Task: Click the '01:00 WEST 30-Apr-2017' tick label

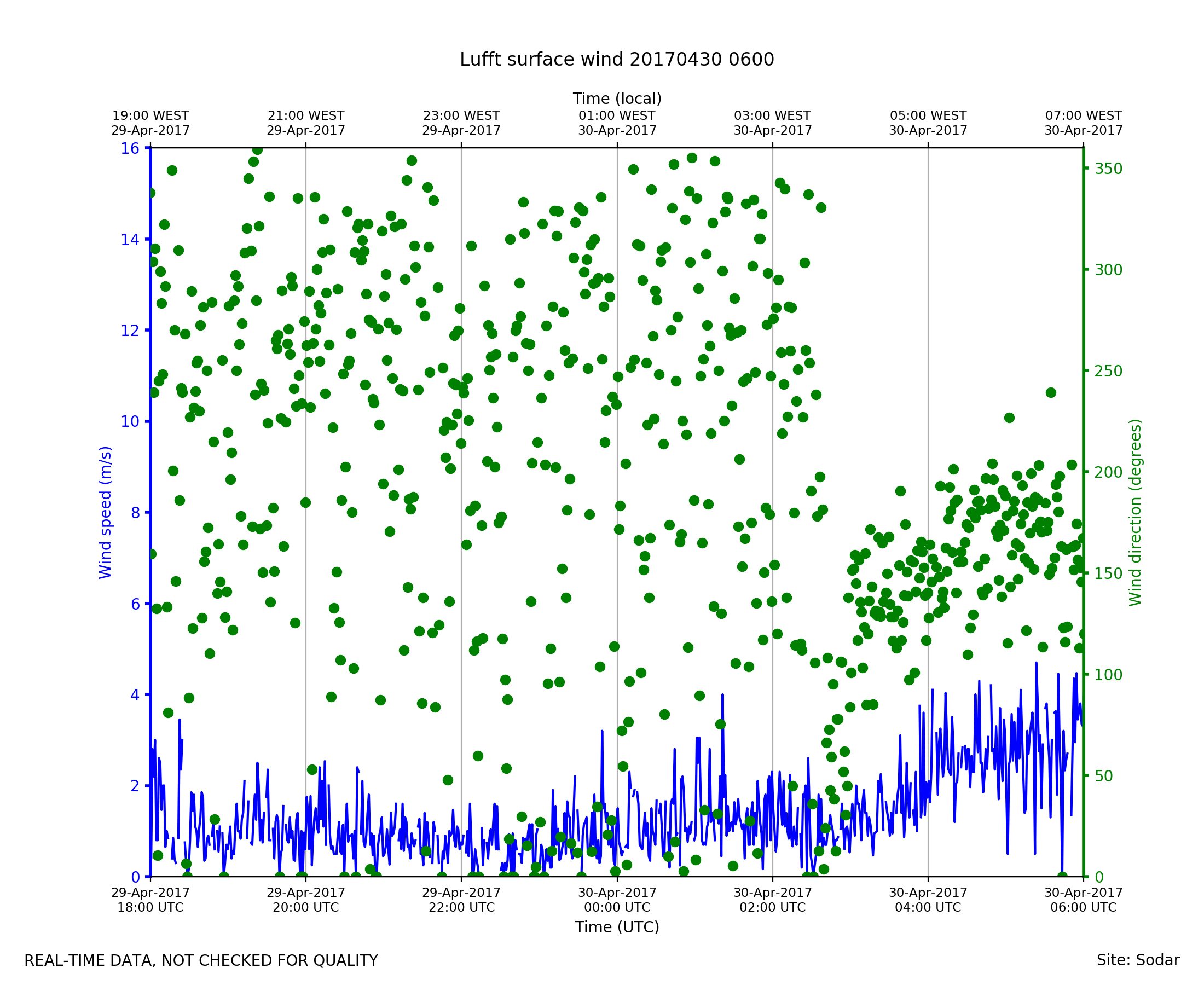Action: [x=617, y=123]
